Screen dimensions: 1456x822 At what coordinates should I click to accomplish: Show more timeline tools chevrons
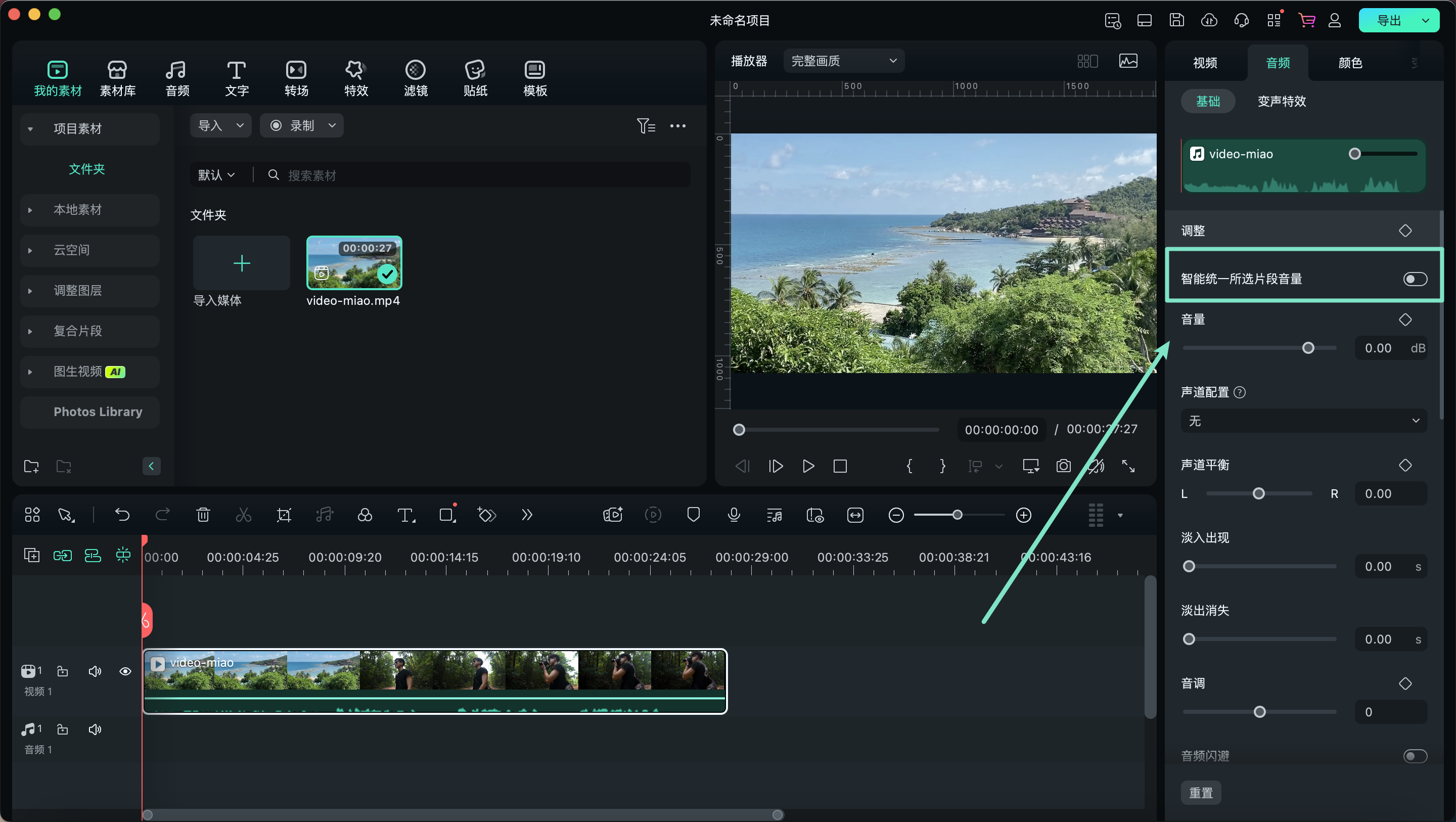pos(527,515)
